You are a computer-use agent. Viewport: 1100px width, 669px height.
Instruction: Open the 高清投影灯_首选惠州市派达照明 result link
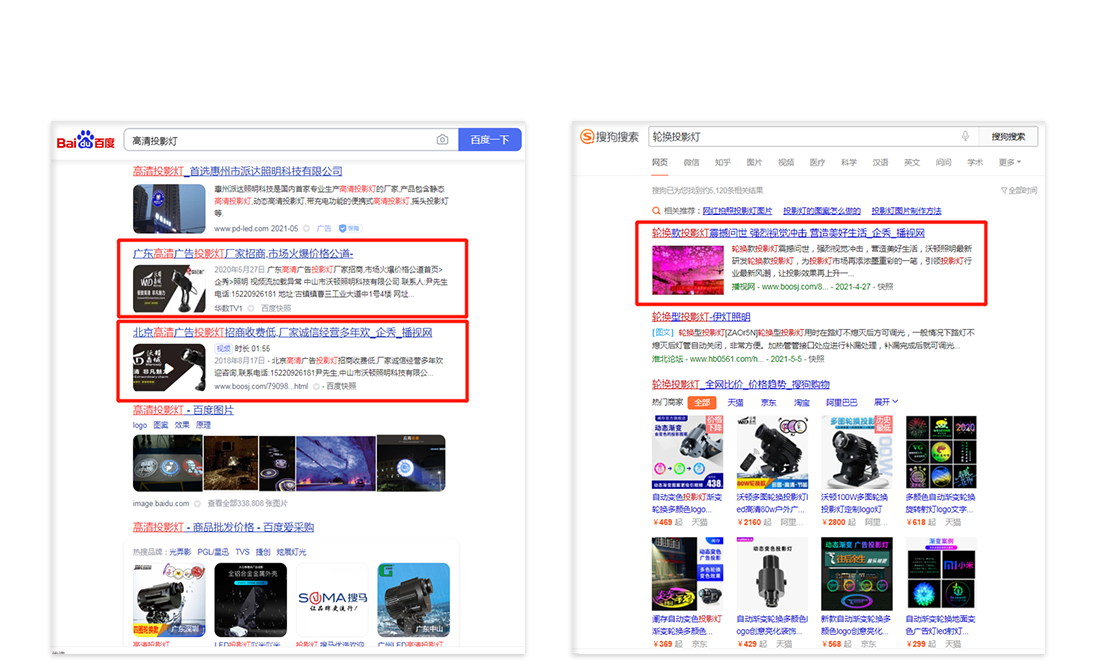238,171
